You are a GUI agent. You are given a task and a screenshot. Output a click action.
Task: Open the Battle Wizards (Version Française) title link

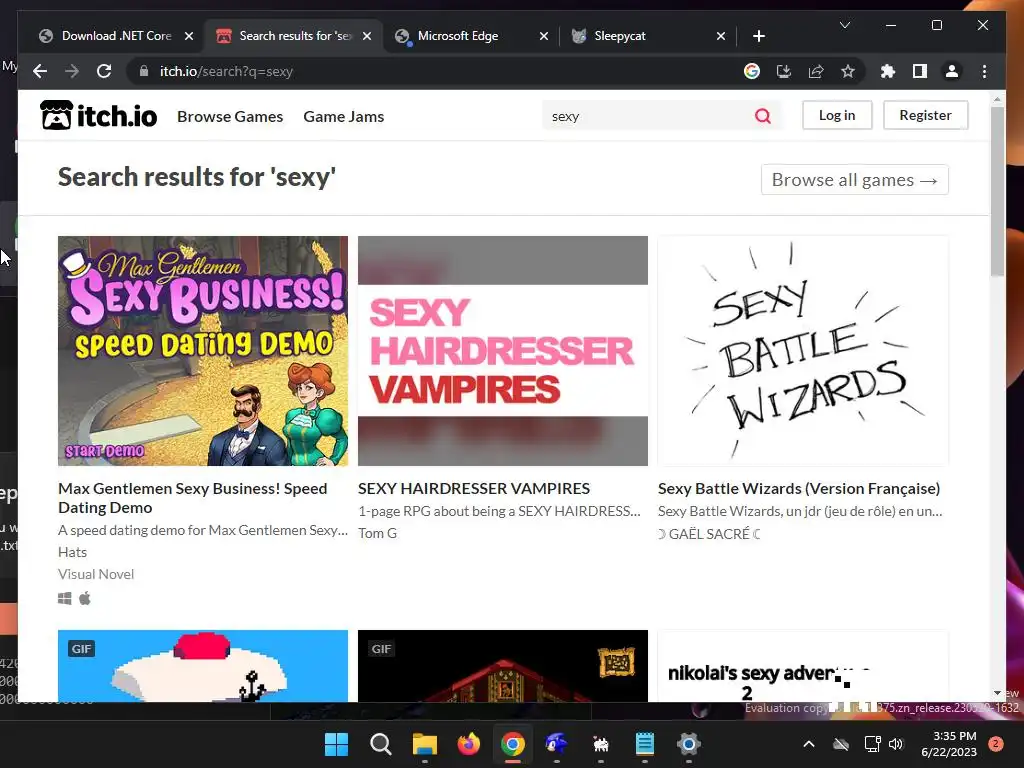pyautogui.click(x=799, y=488)
